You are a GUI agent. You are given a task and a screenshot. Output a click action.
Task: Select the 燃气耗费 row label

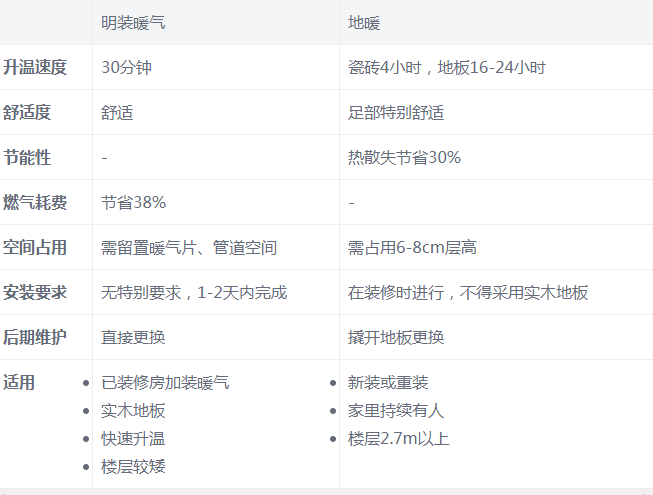[35, 202]
